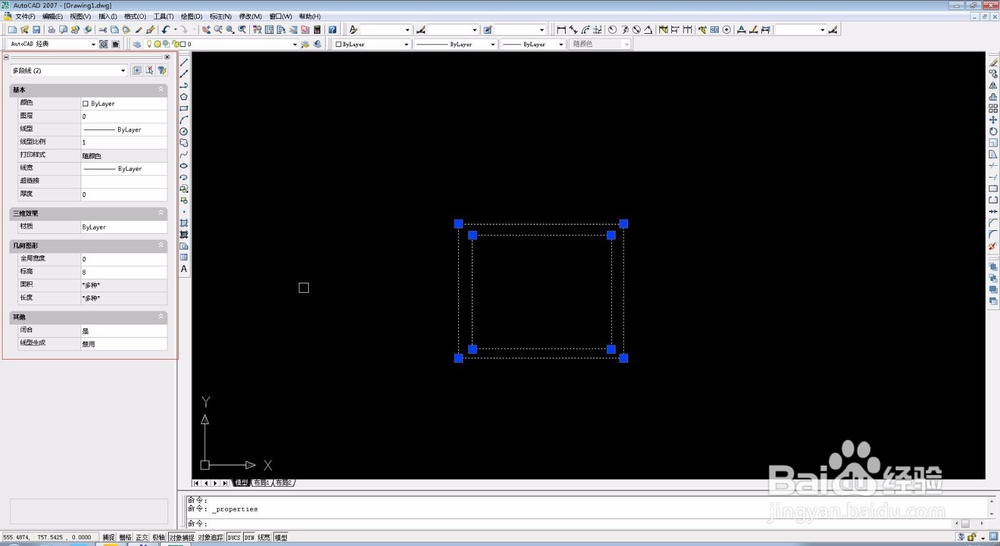Click the Help question mark icon

[332, 29]
